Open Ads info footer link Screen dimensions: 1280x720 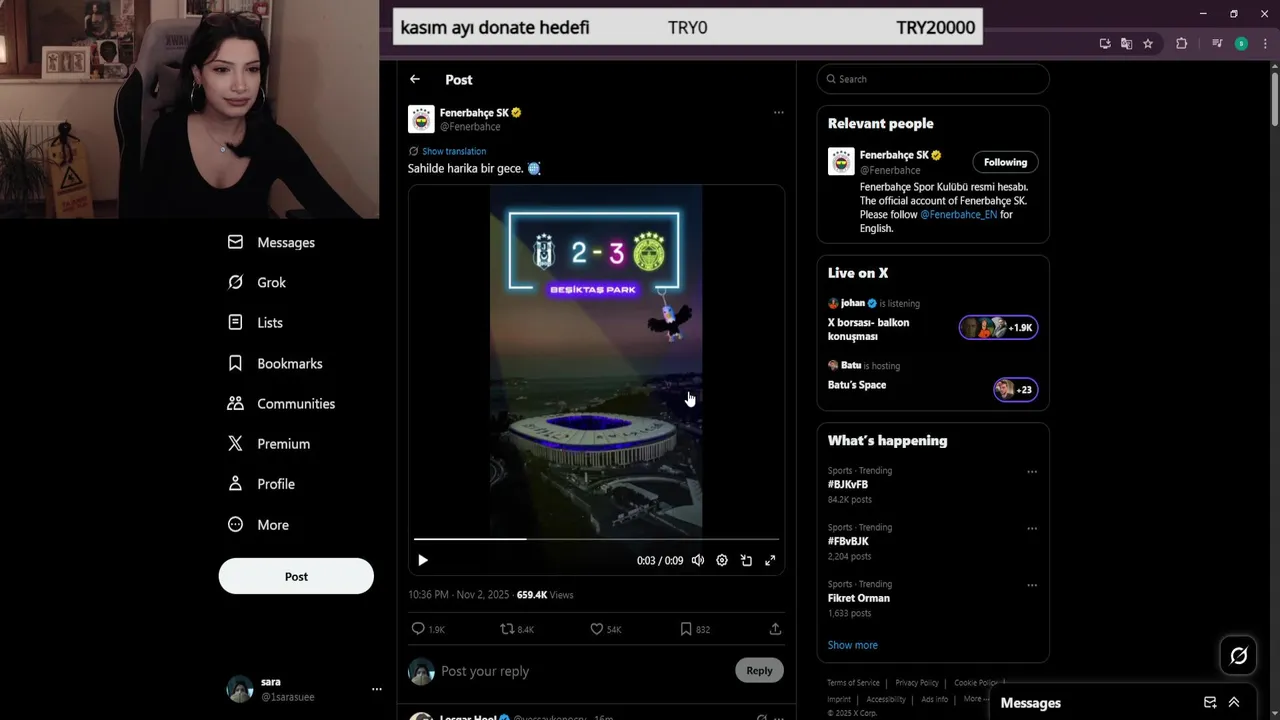click(934, 699)
